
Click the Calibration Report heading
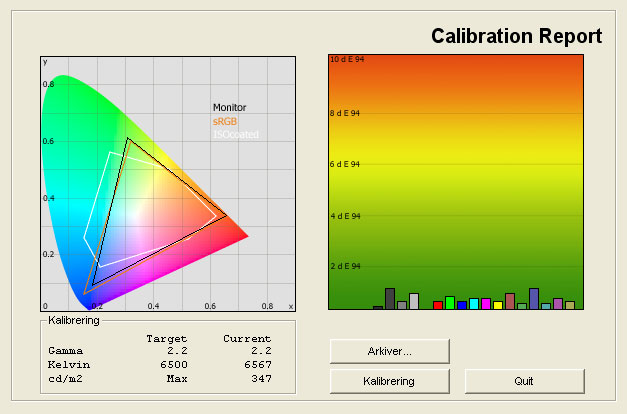(x=516, y=37)
